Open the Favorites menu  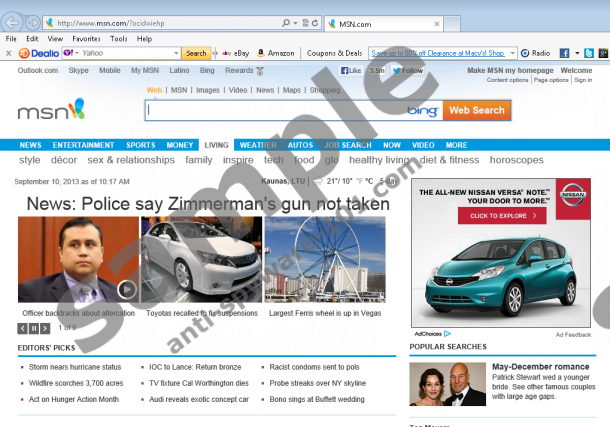(85, 38)
